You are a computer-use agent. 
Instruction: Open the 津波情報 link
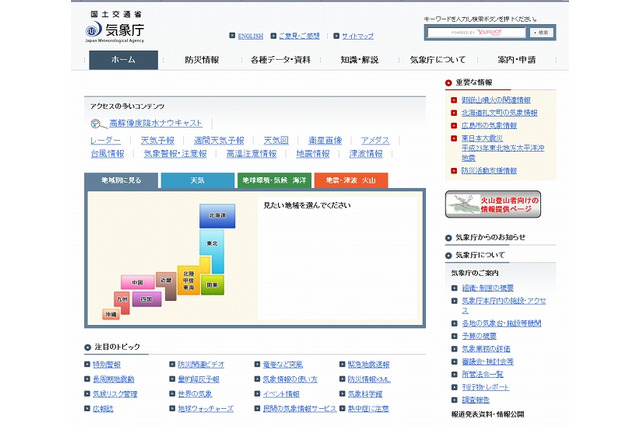pos(366,154)
